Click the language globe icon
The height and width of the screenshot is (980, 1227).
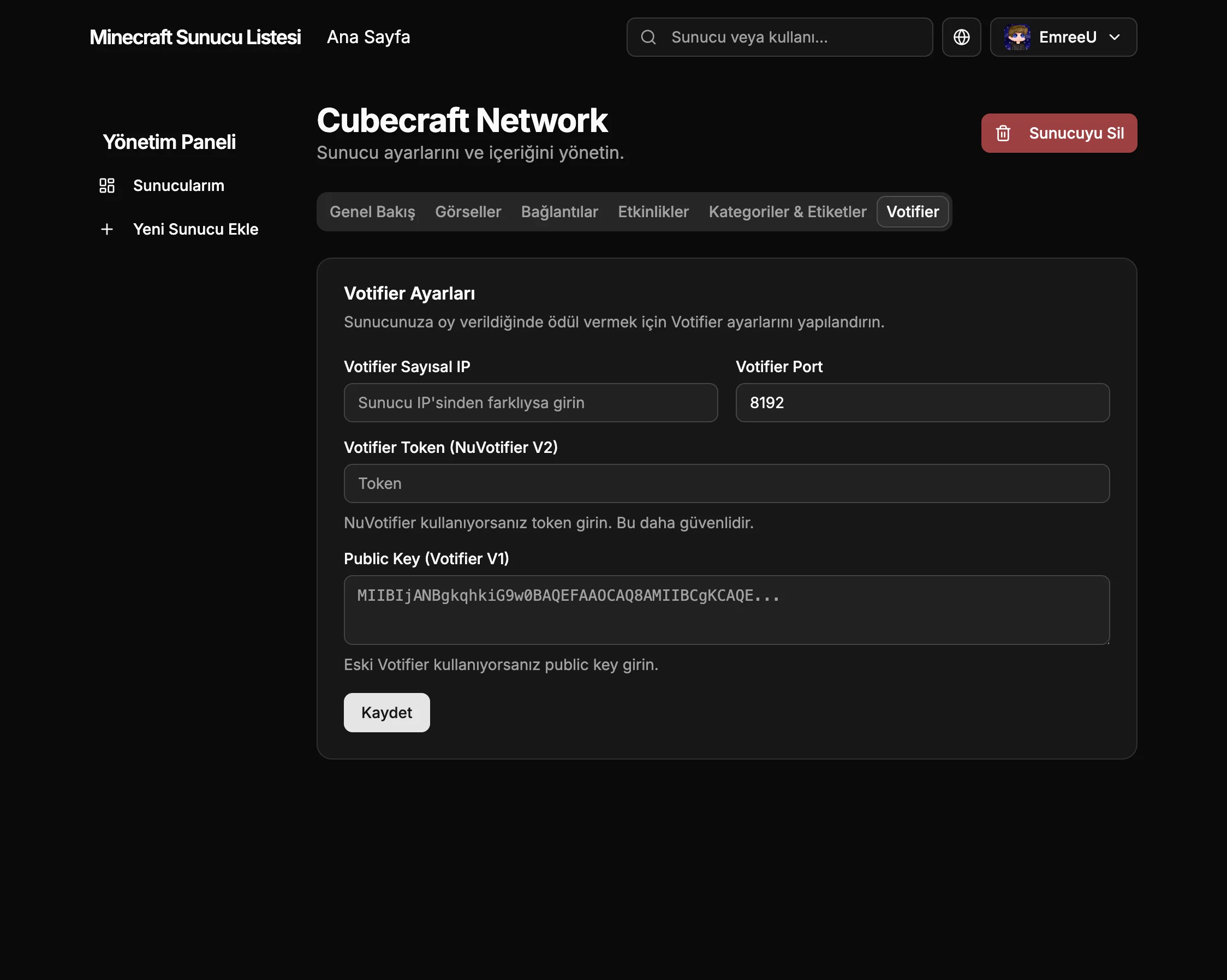pos(961,37)
